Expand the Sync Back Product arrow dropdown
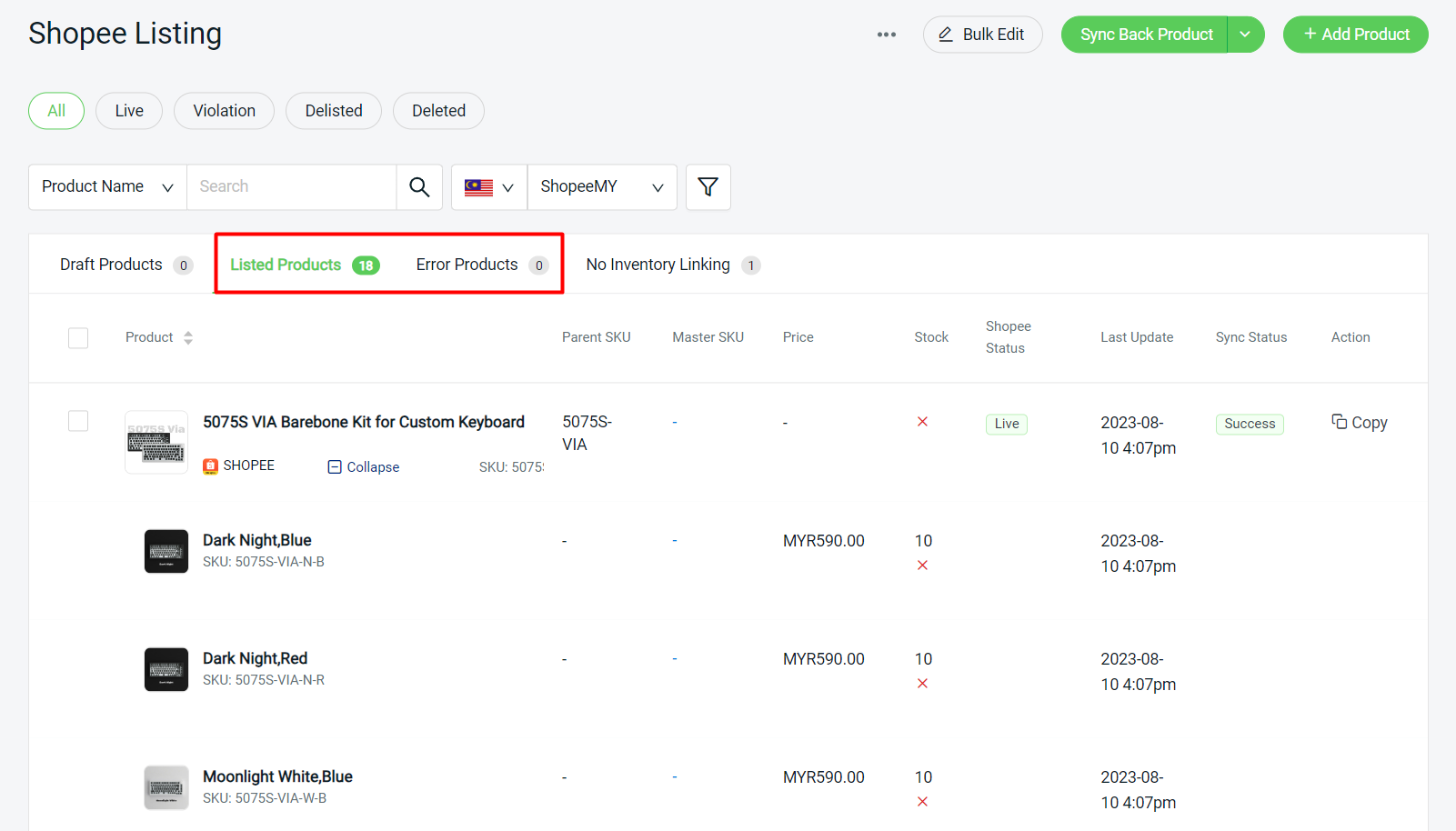 tap(1245, 35)
